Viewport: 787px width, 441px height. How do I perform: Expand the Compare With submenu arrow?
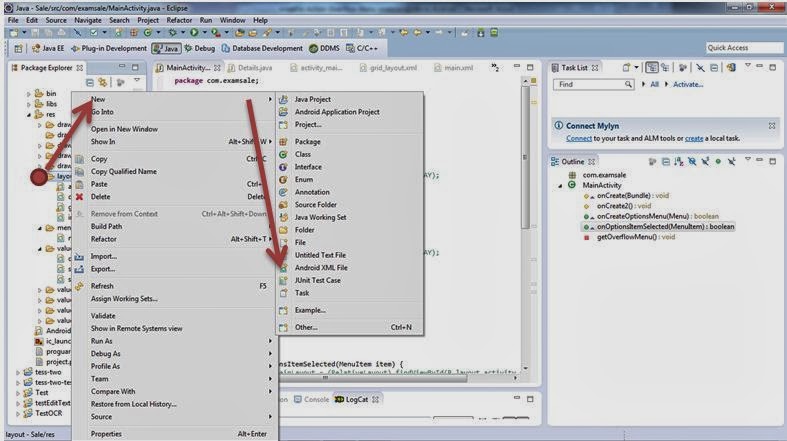pyautogui.click(x=270, y=391)
